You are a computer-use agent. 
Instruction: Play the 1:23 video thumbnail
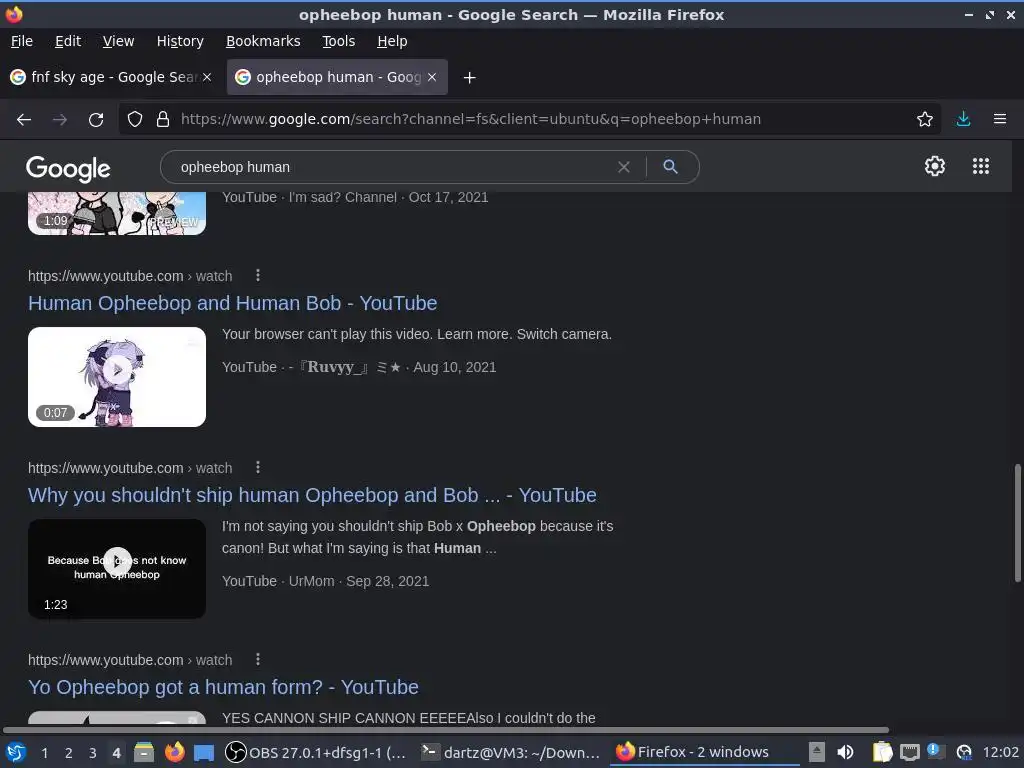coord(117,569)
